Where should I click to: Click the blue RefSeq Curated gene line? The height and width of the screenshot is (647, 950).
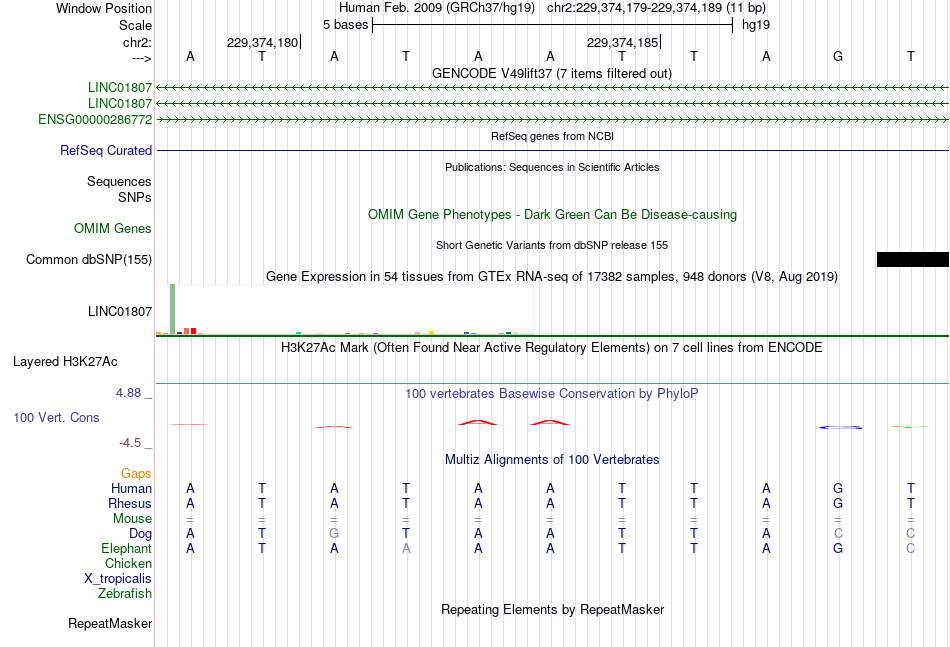coord(553,150)
